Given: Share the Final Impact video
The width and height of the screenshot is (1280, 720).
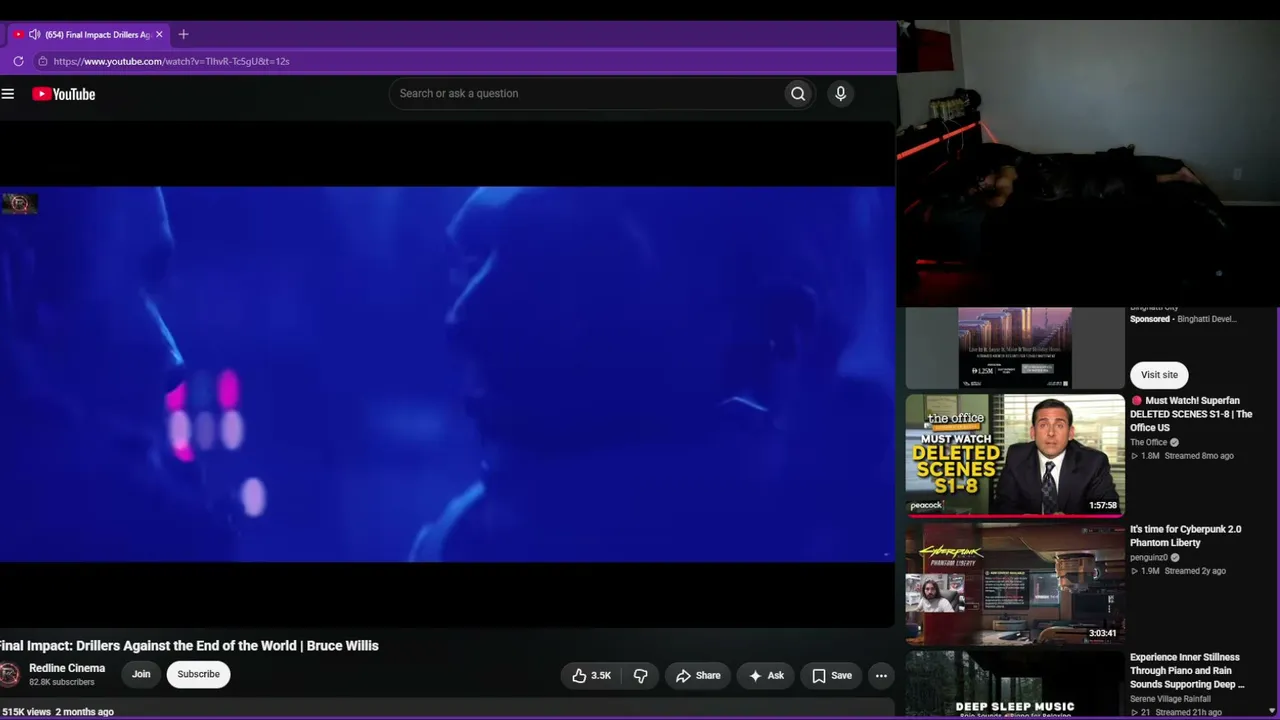Looking at the screenshot, I should [698, 676].
